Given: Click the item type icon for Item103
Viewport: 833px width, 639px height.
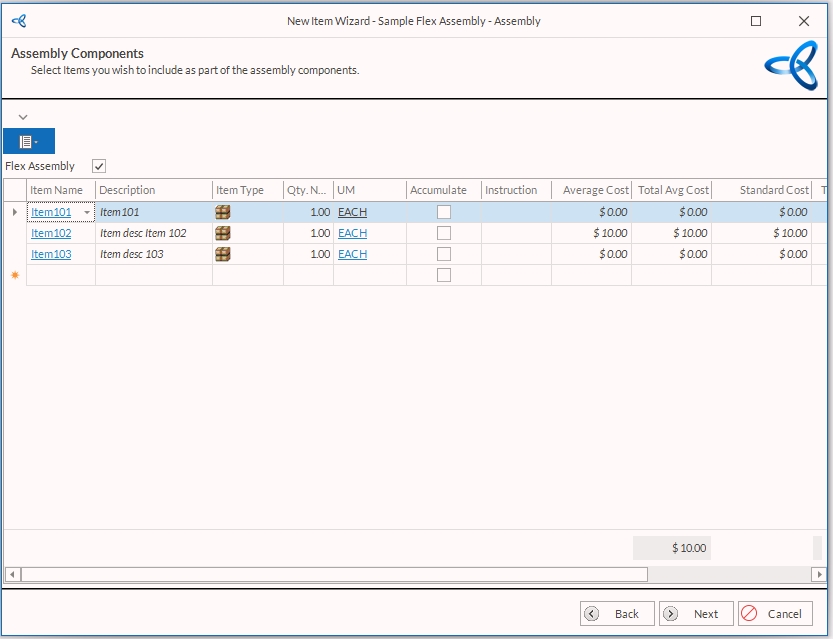Looking at the screenshot, I should point(223,254).
